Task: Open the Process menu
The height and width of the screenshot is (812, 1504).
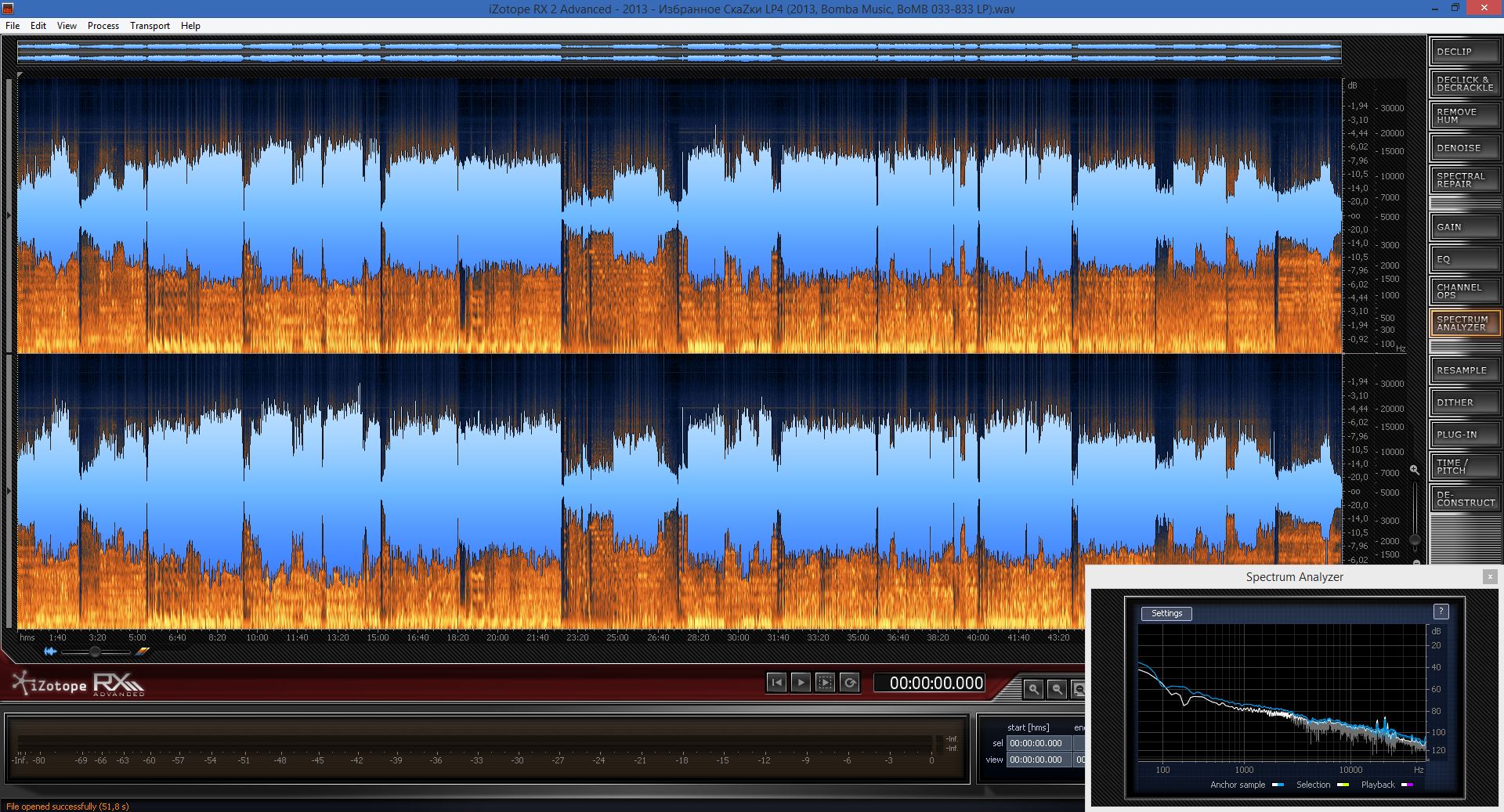Action: pyautogui.click(x=103, y=26)
